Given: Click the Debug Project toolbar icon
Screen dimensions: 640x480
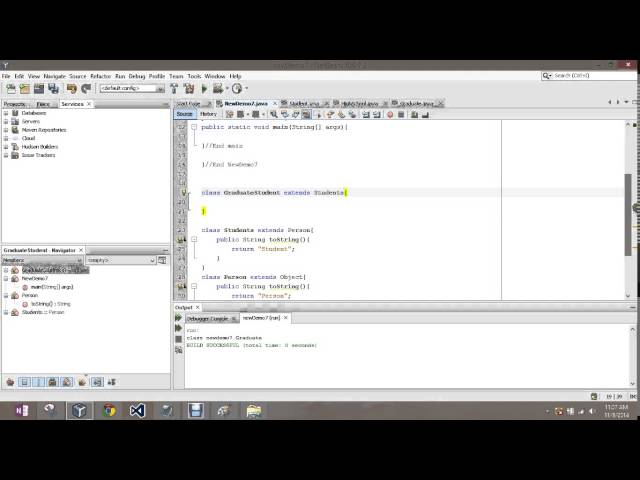Looking at the screenshot, I should [x=218, y=89].
